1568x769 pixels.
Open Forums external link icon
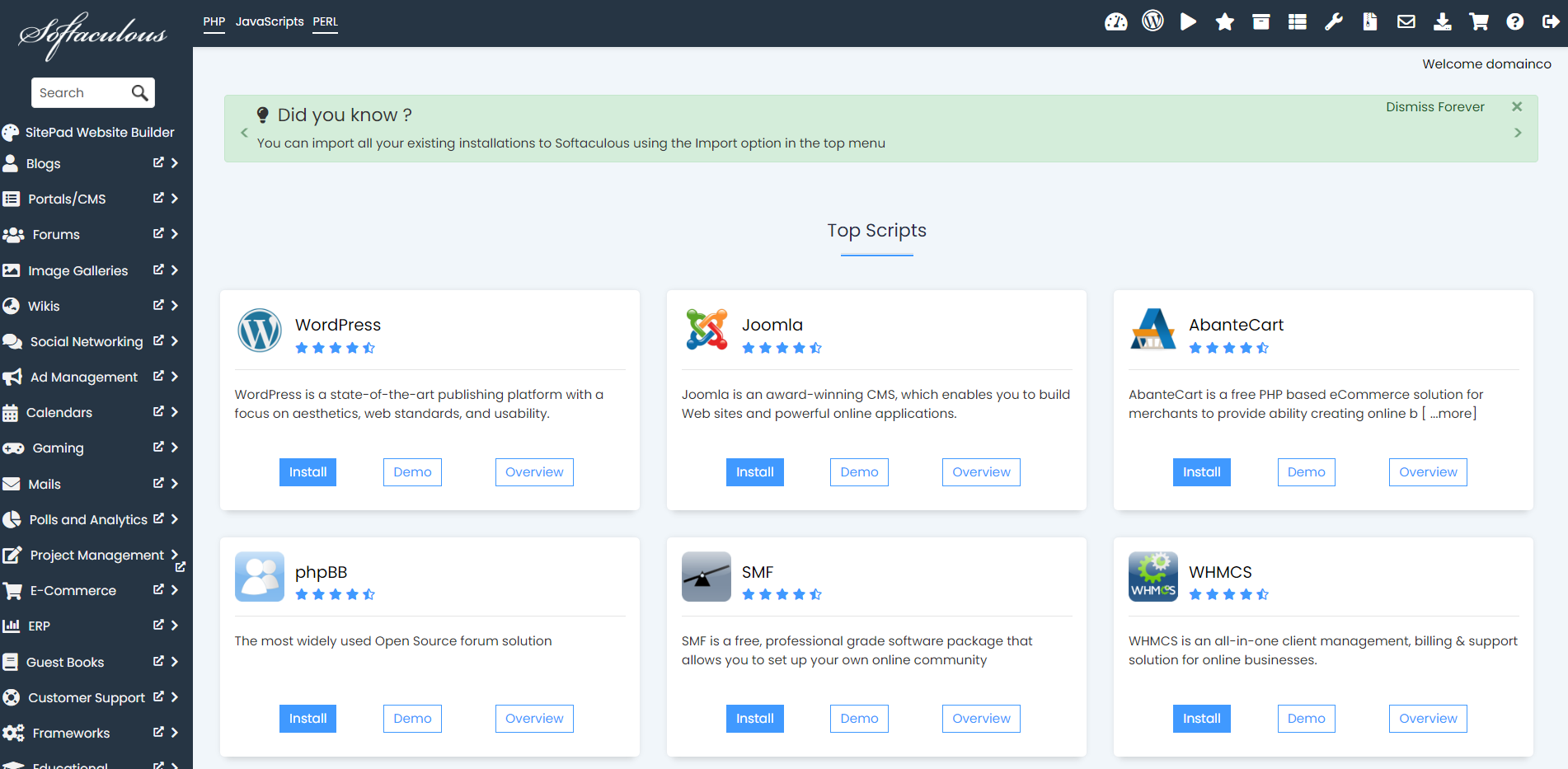[x=158, y=233]
